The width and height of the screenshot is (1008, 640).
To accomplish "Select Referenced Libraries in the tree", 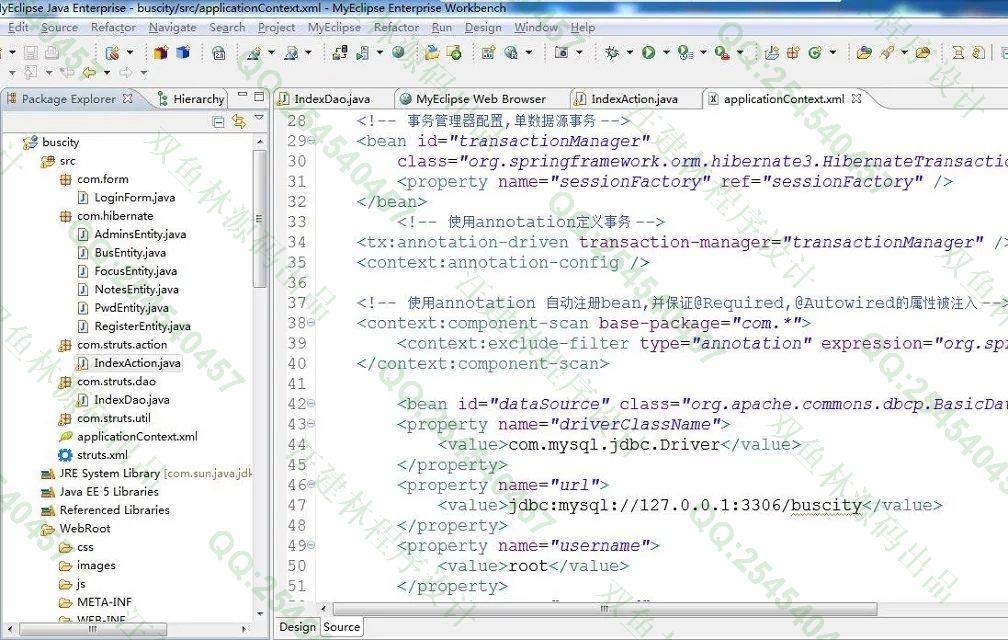I will tap(114, 510).
